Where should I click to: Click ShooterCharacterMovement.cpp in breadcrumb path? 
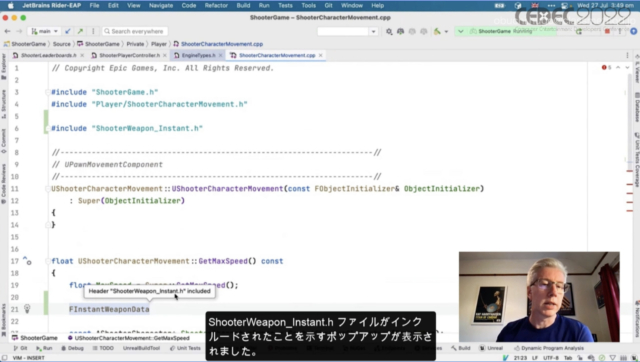point(218,44)
